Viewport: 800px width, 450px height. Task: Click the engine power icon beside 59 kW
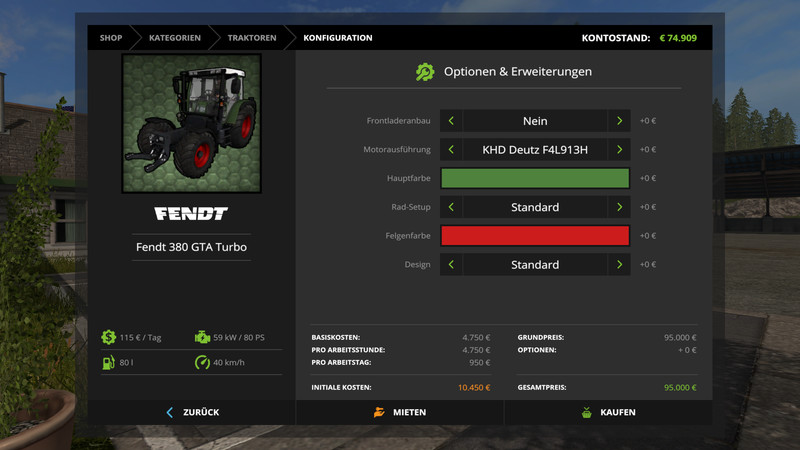click(202, 338)
